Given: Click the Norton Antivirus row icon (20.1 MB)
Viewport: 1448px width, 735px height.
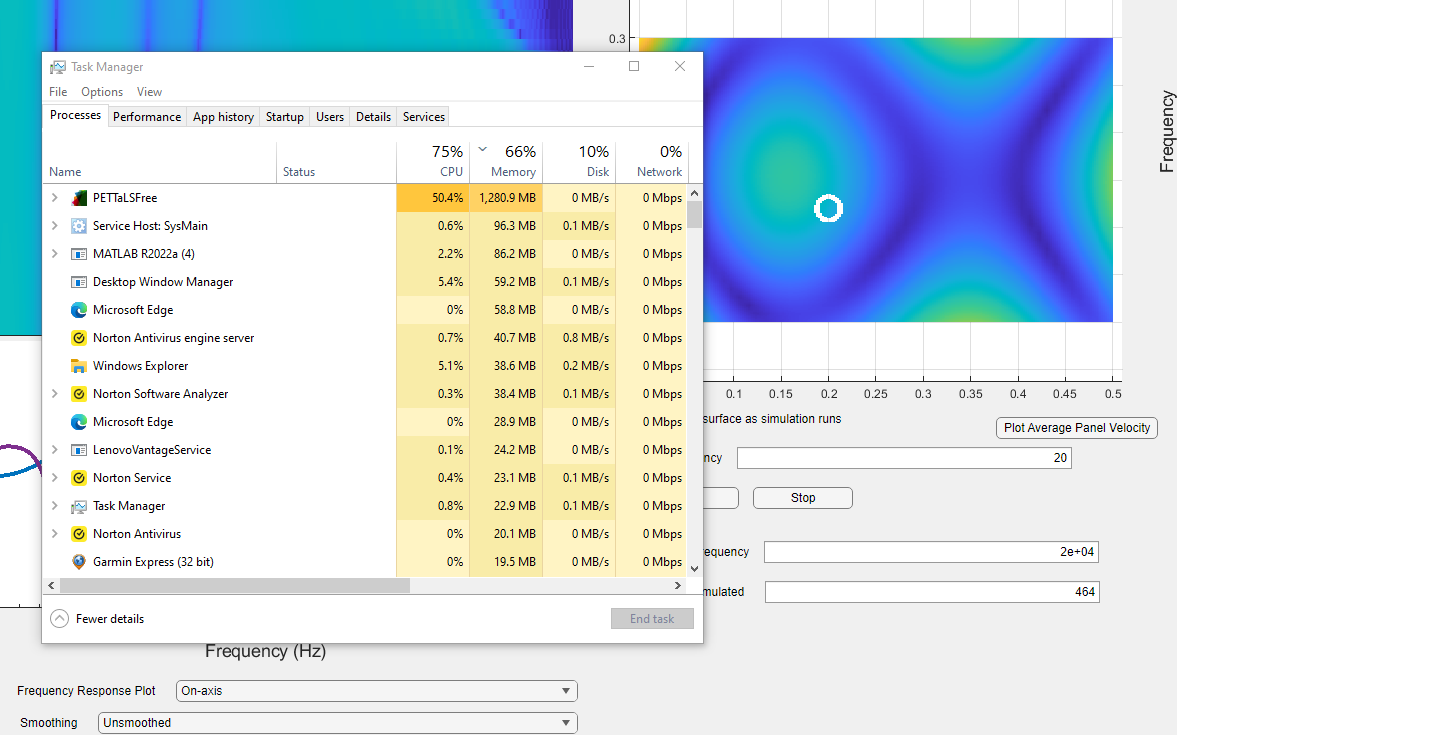Looking at the screenshot, I should click(x=79, y=534).
